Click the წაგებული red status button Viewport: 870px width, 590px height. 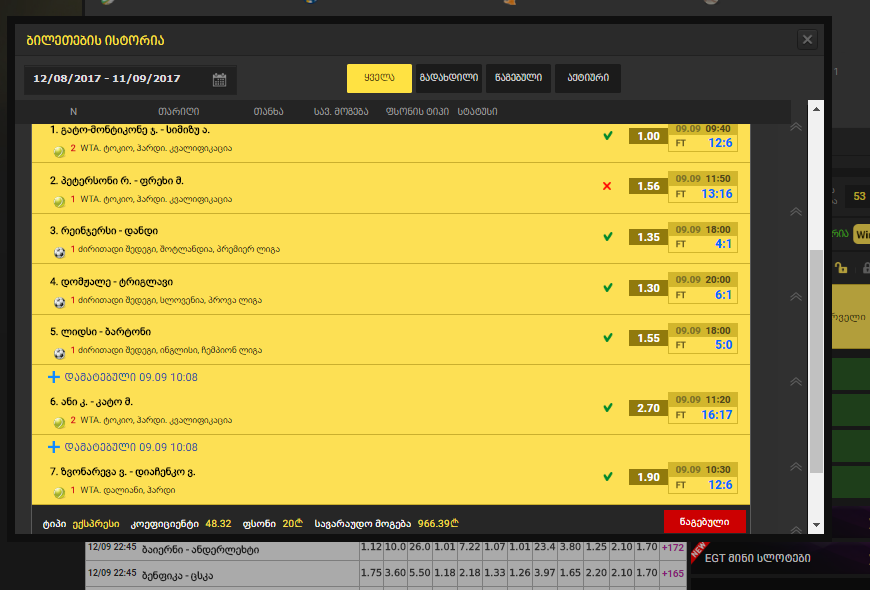(x=705, y=522)
